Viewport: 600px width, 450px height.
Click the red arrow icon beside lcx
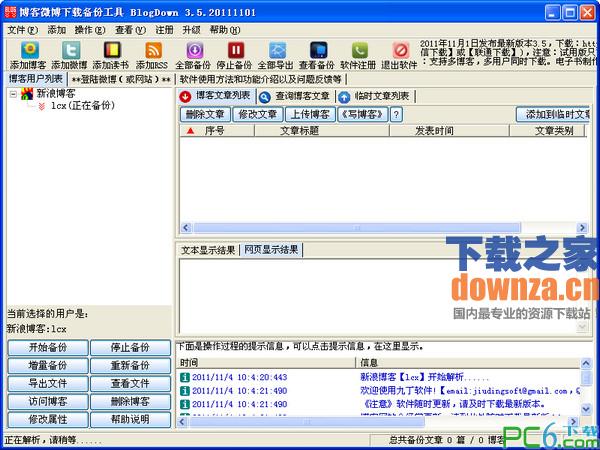pos(41,106)
